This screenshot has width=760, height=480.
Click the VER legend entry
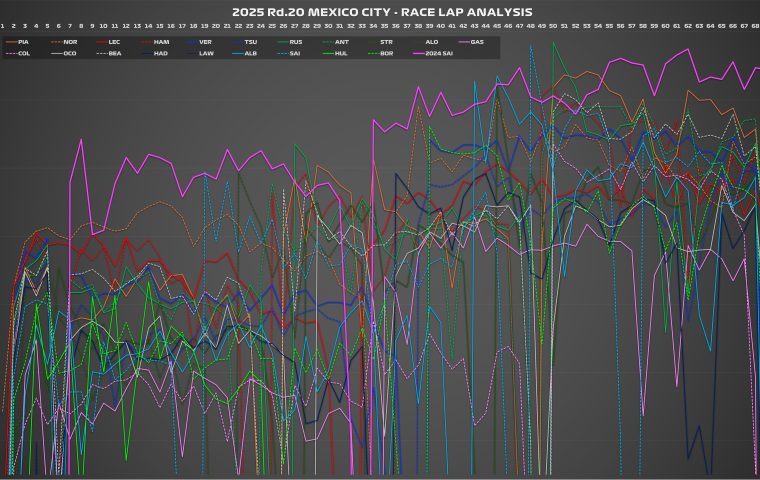[205, 42]
